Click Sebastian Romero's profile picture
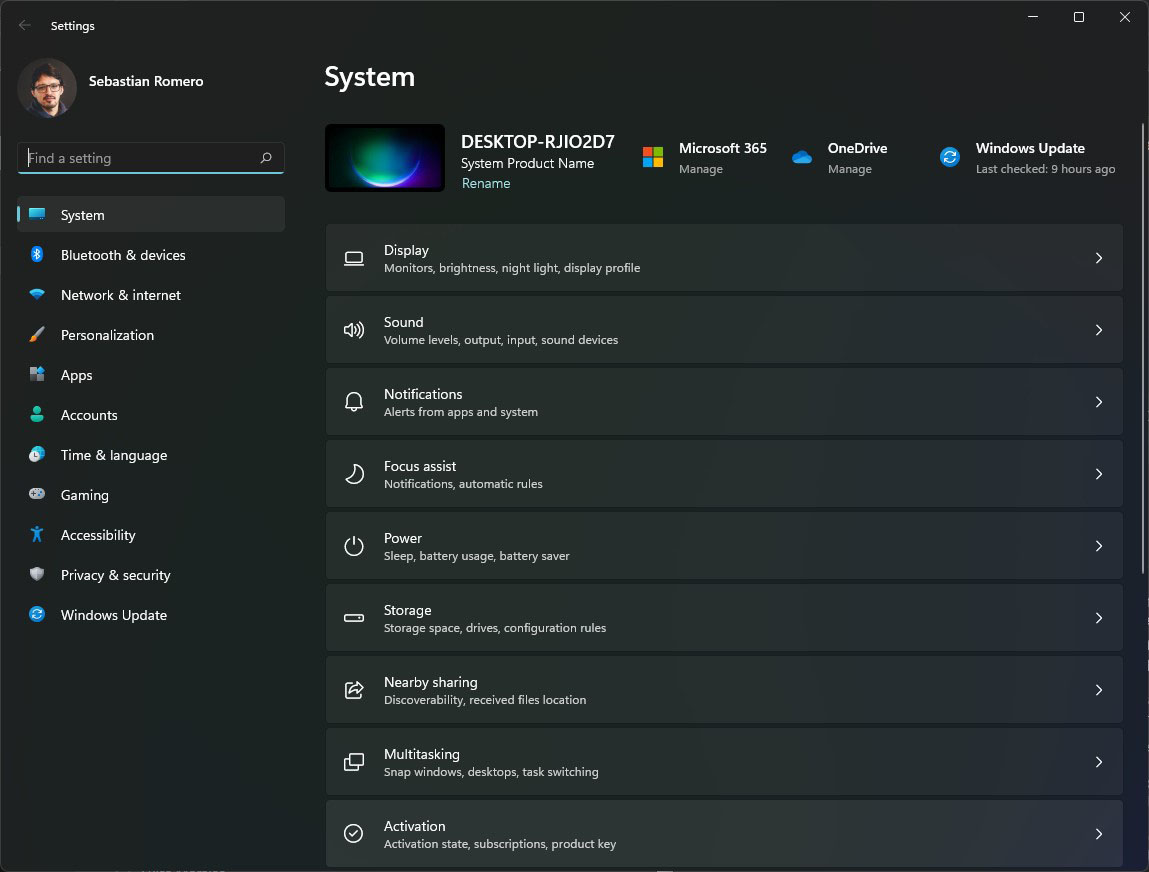The image size is (1149, 872). [x=47, y=88]
